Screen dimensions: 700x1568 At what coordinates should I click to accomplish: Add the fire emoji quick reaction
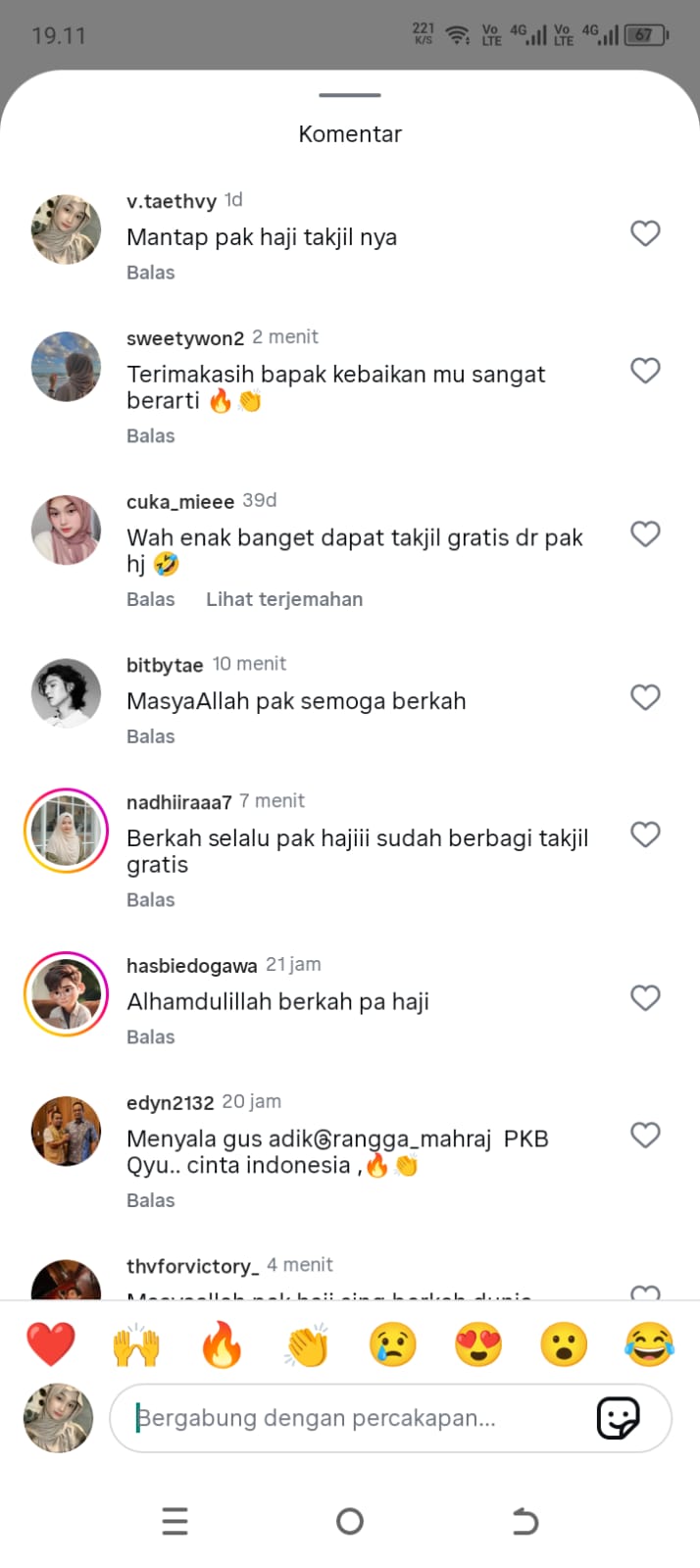coord(222,1343)
